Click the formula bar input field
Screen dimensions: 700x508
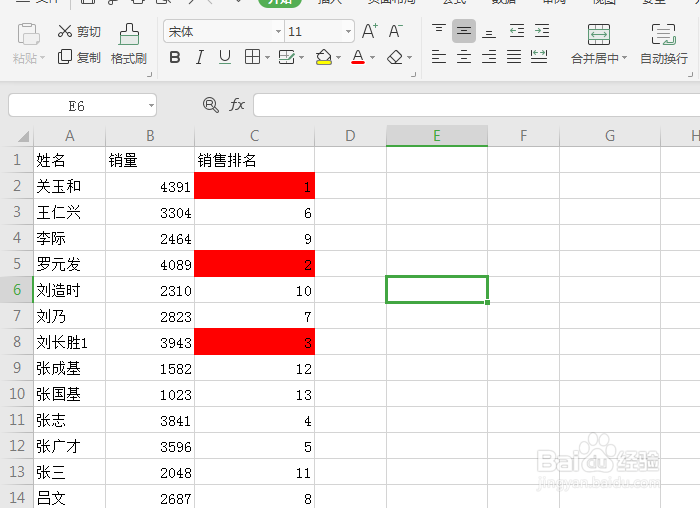coord(476,105)
